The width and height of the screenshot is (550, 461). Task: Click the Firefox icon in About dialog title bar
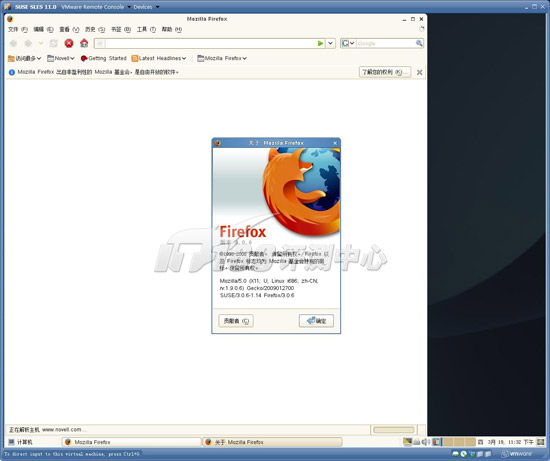tap(217, 143)
